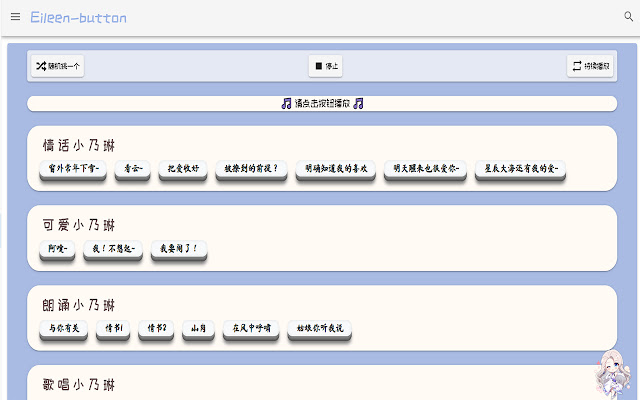Play the 山月 recitation button
The height and width of the screenshot is (400, 640).
(x=198, y=327)
